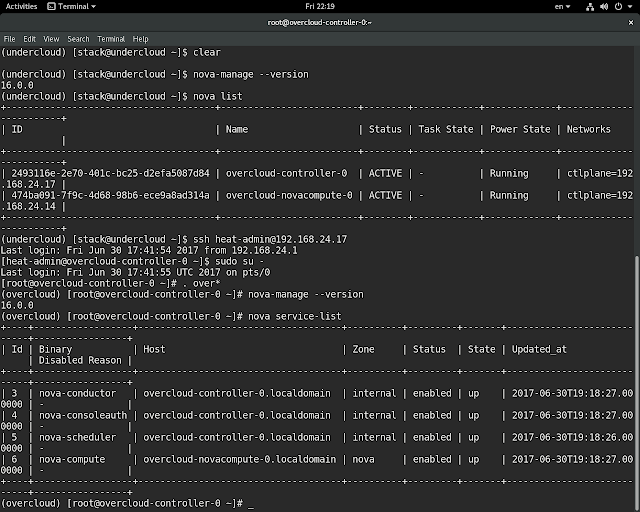
Task: Open the Terminal application menu in top bar
Action: coord(71,7)
